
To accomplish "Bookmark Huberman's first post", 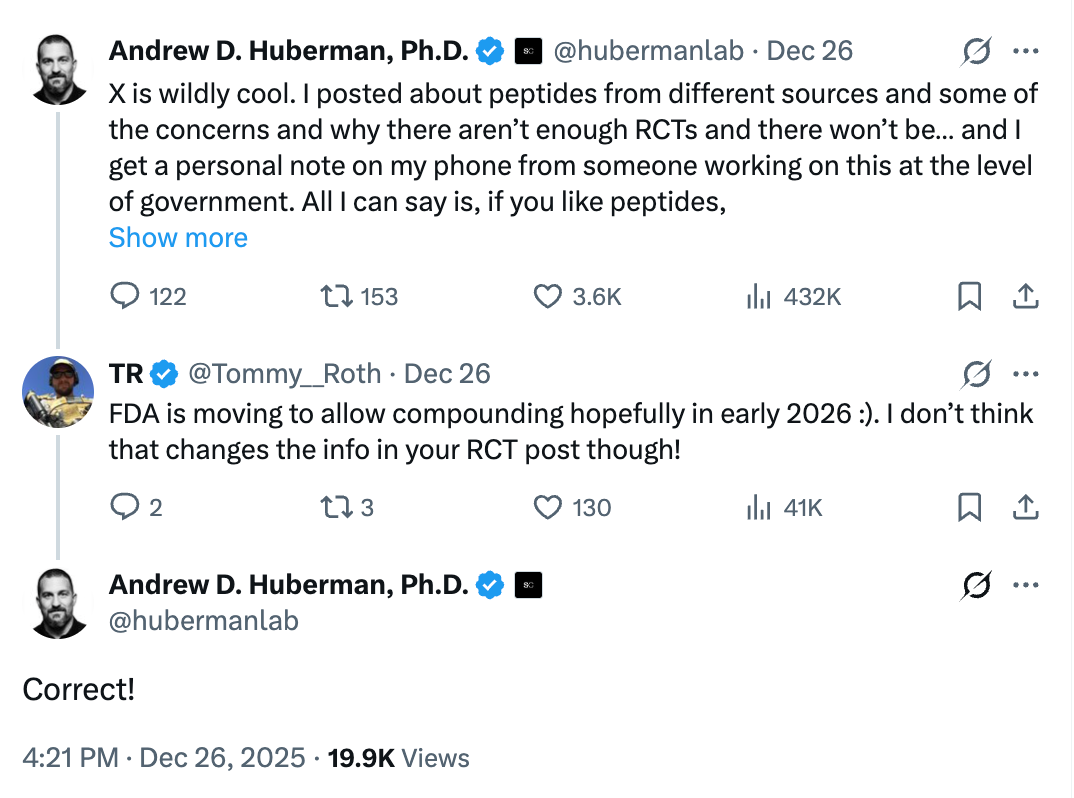I will [969, 297].
